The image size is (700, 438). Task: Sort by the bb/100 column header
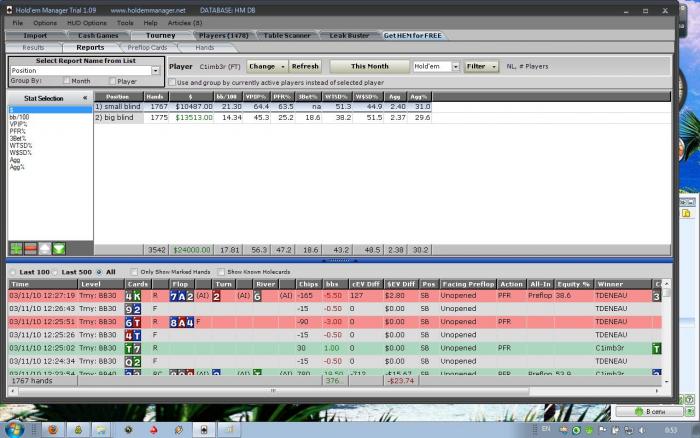click(x=227, y=97)
